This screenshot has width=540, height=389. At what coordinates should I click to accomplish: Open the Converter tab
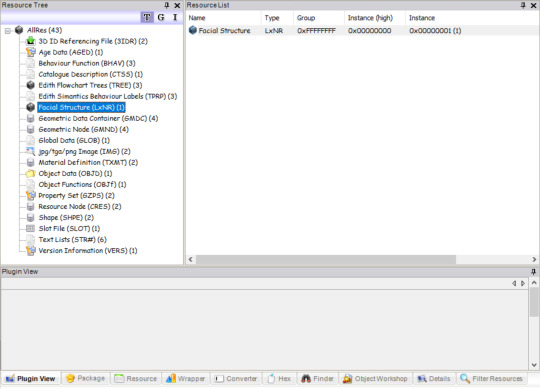click(x=236, y=379)
